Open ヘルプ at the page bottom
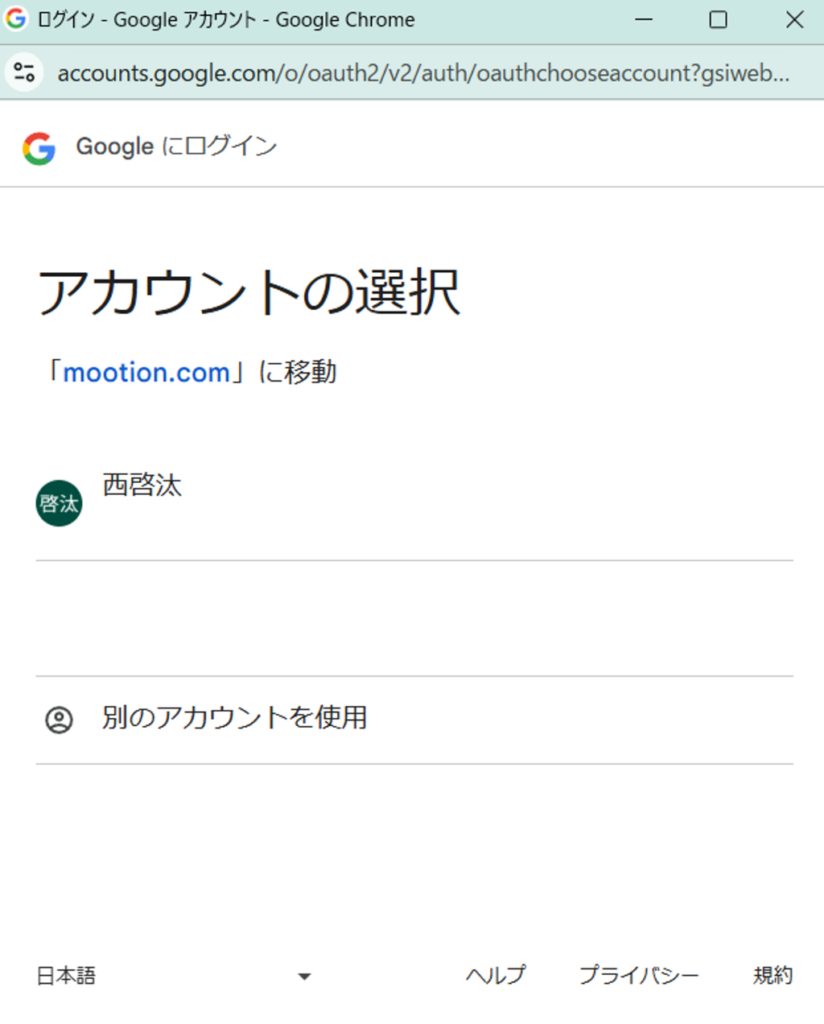 click(496, 975)
